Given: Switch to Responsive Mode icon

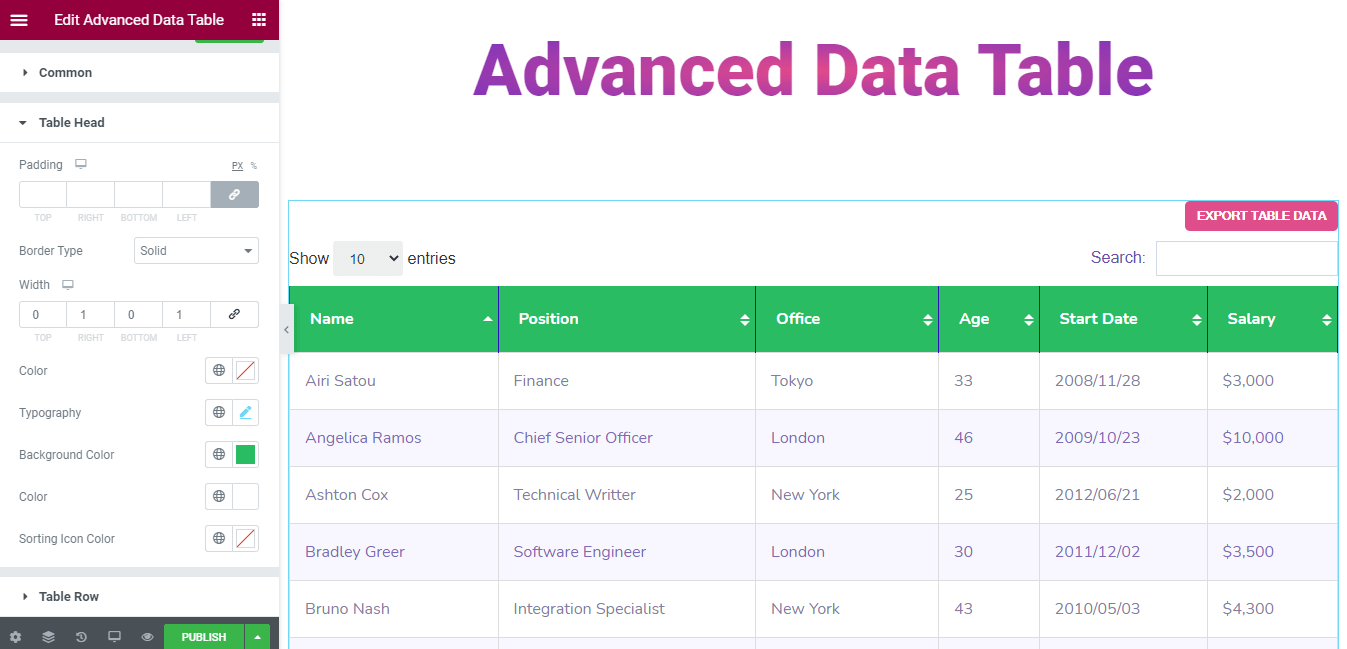Looking at the screenshot, I should tap(114, 637).
